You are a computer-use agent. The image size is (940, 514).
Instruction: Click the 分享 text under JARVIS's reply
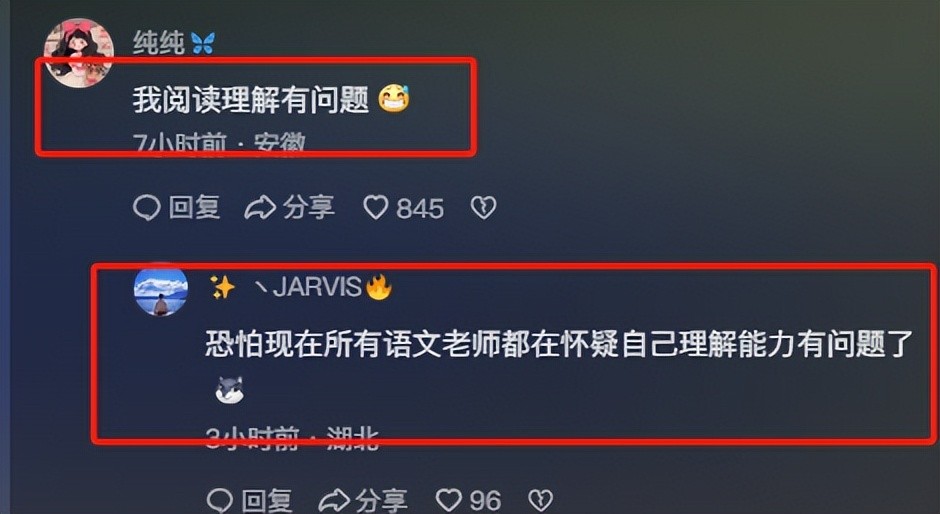(382, 500)
